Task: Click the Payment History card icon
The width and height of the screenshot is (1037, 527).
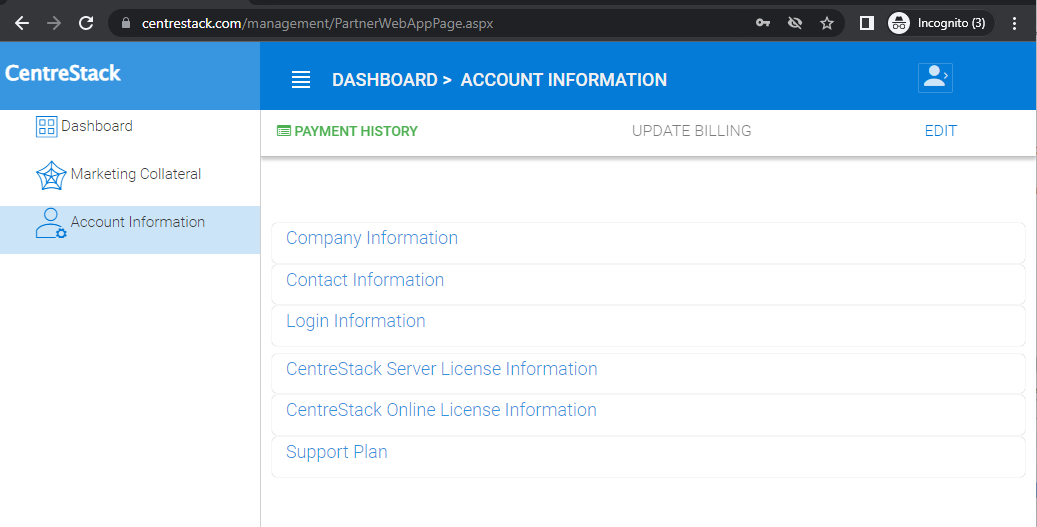Action: pos(284,131)
